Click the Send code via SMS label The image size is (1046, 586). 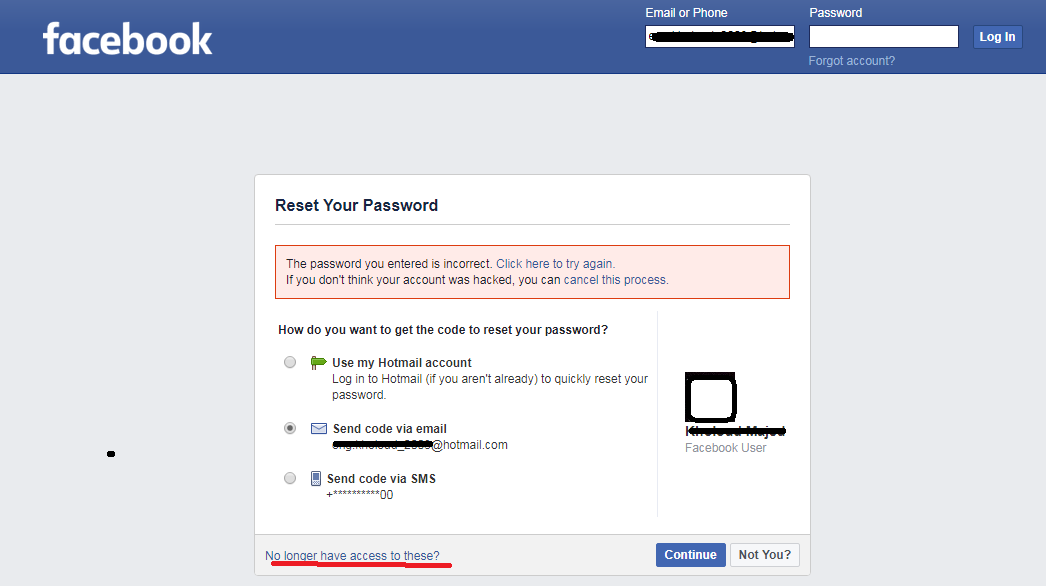point(381,479)
